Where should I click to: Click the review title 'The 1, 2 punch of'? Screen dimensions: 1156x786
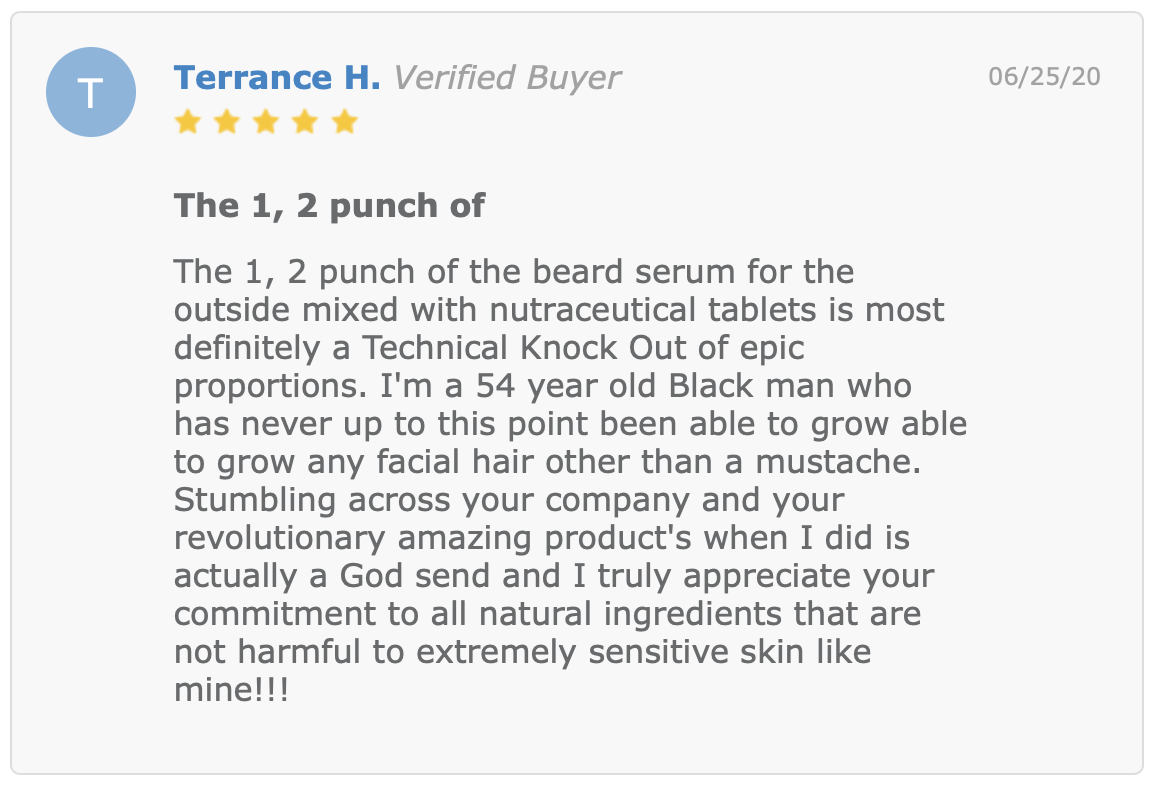(329, 206)
